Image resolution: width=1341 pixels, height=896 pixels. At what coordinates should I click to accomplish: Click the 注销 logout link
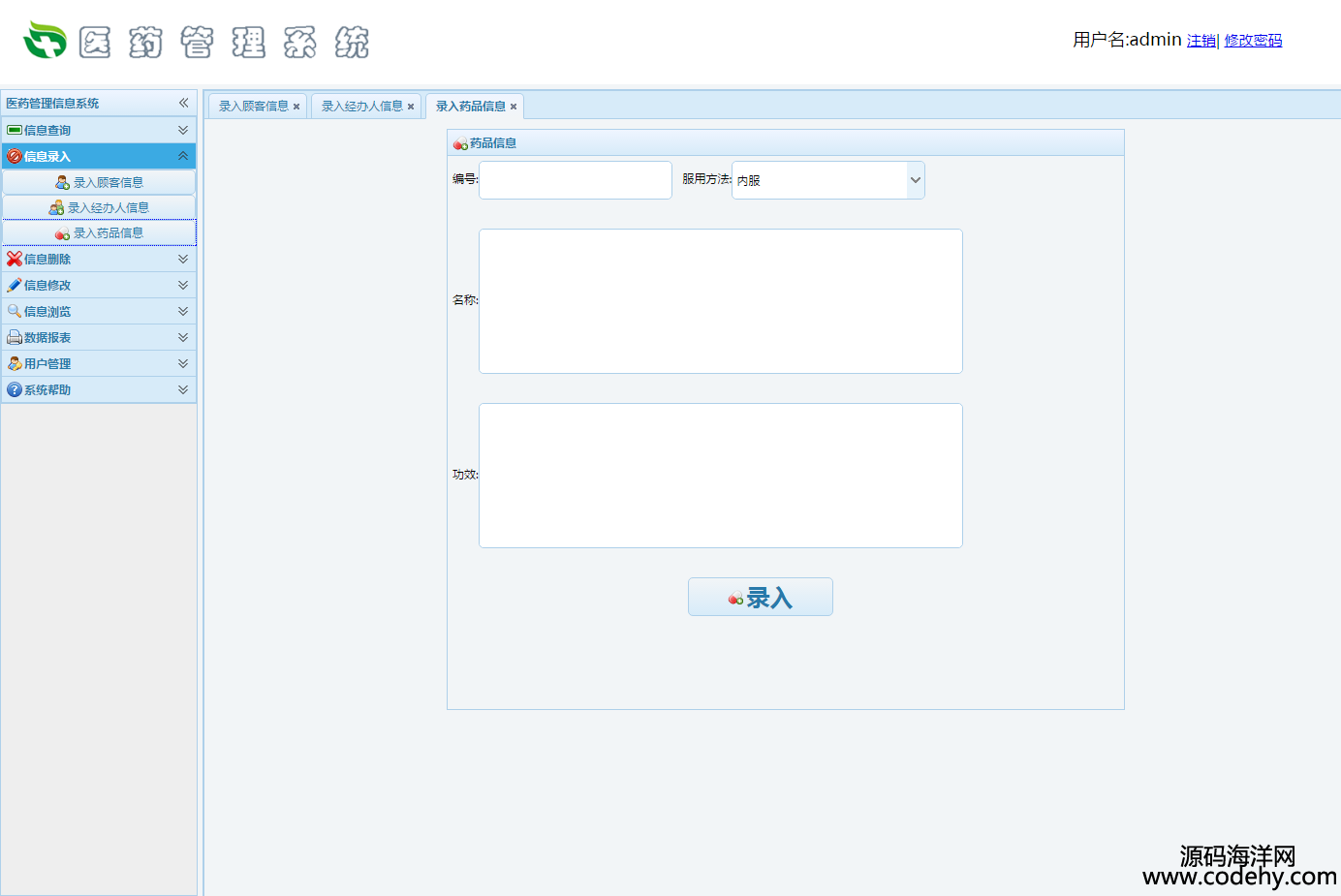click(x=1201, y=41)
